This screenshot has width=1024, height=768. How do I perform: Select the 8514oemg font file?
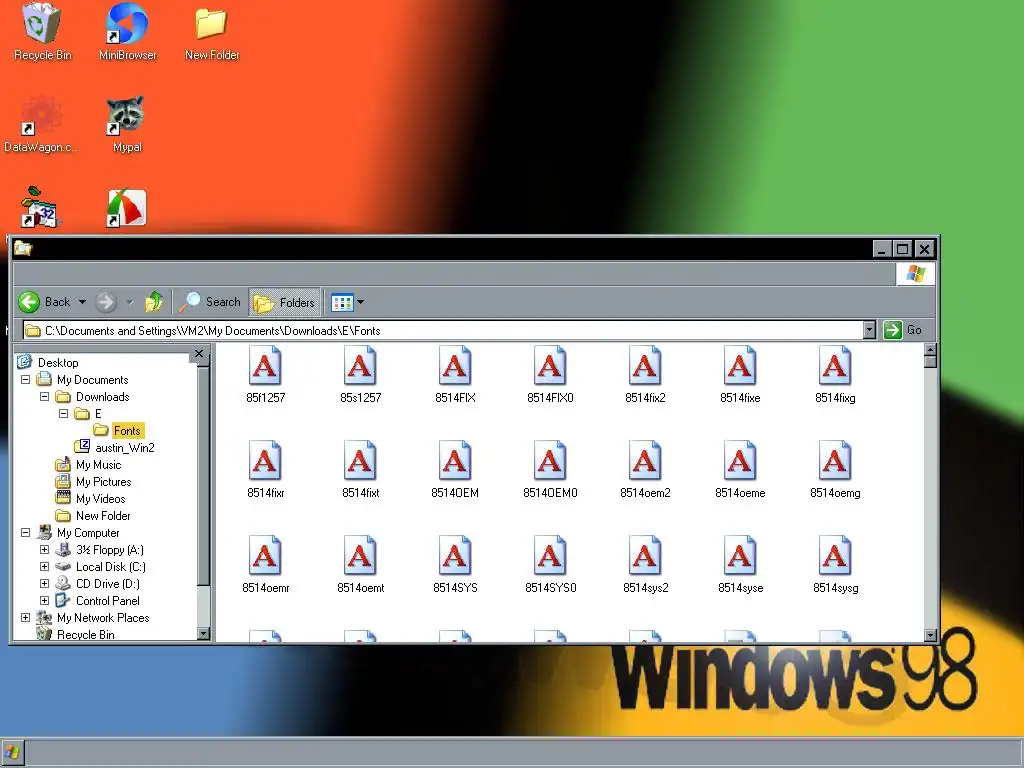pos(835,470)
